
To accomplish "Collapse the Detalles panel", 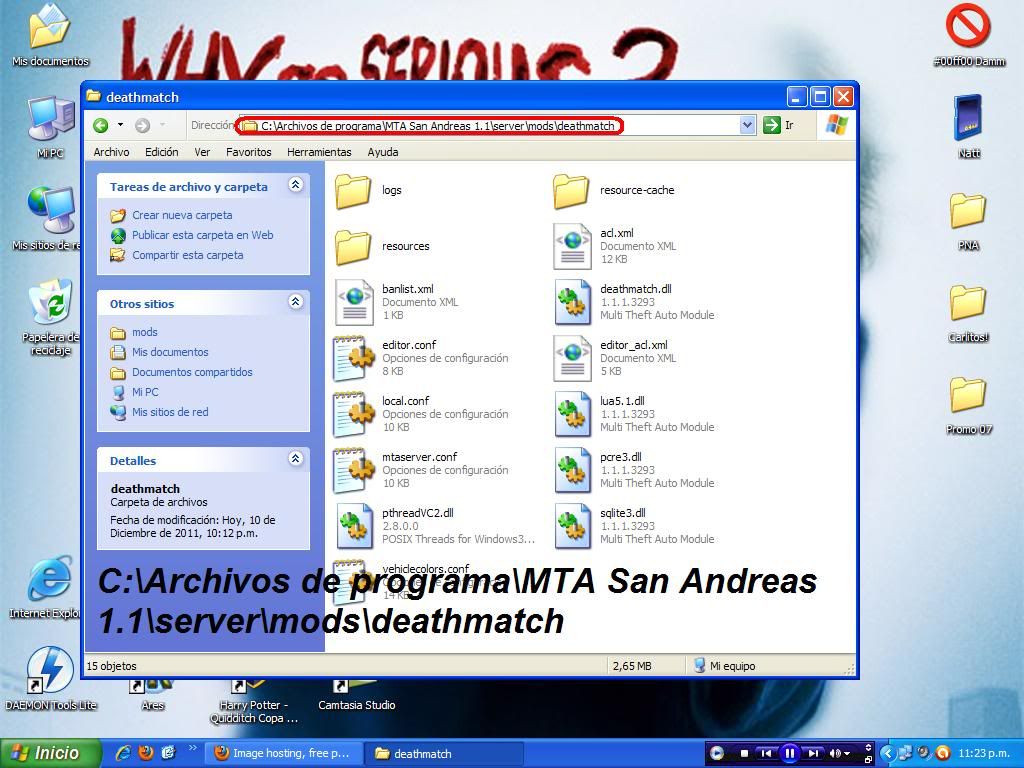I will (295, 458).
